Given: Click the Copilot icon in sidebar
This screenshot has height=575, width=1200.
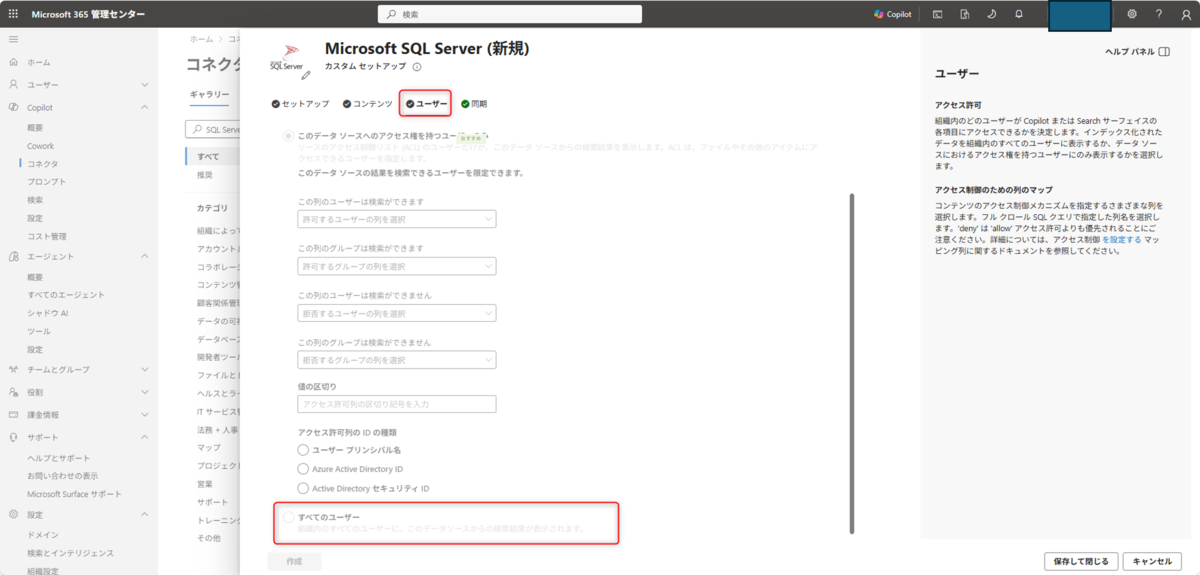Looking at the screenshot, I should [x=13, y=107].
